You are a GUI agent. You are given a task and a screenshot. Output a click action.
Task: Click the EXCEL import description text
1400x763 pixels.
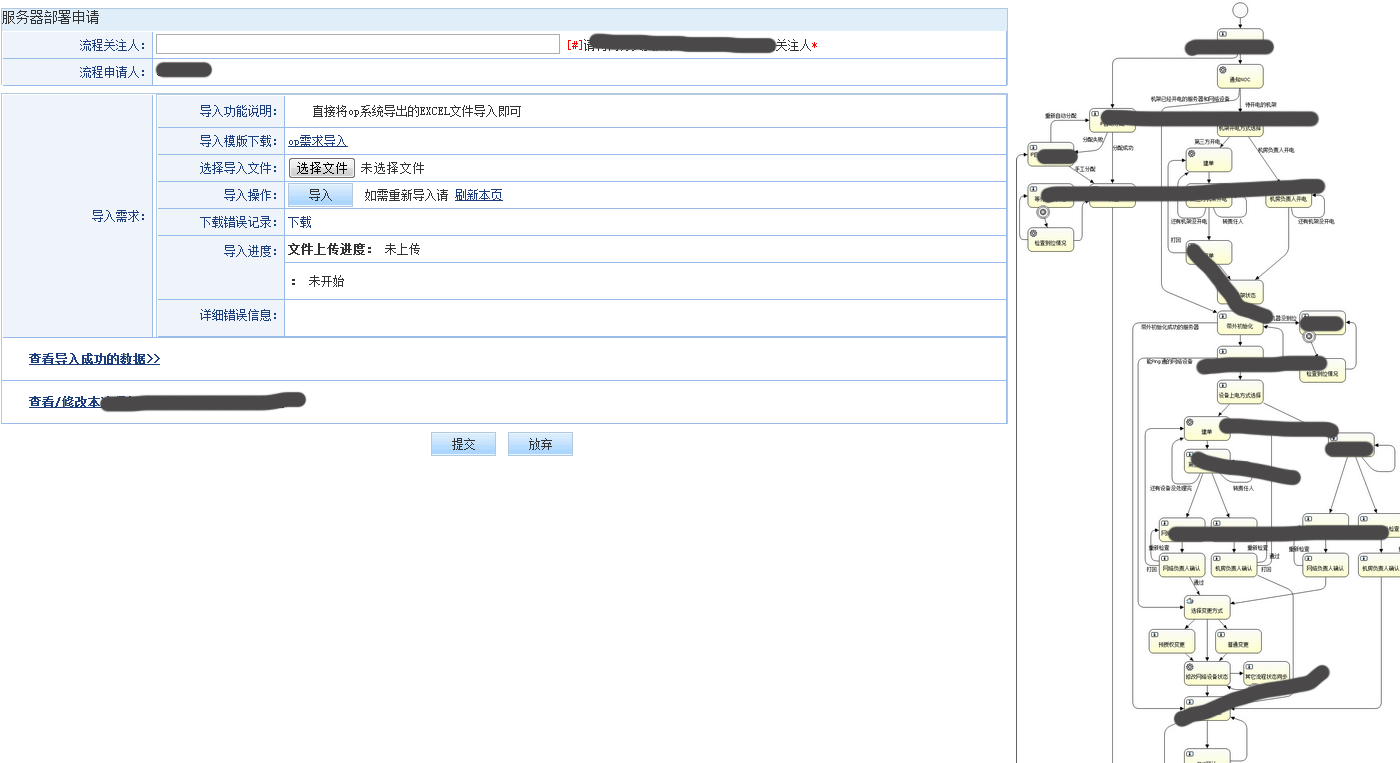click(416, 111)
